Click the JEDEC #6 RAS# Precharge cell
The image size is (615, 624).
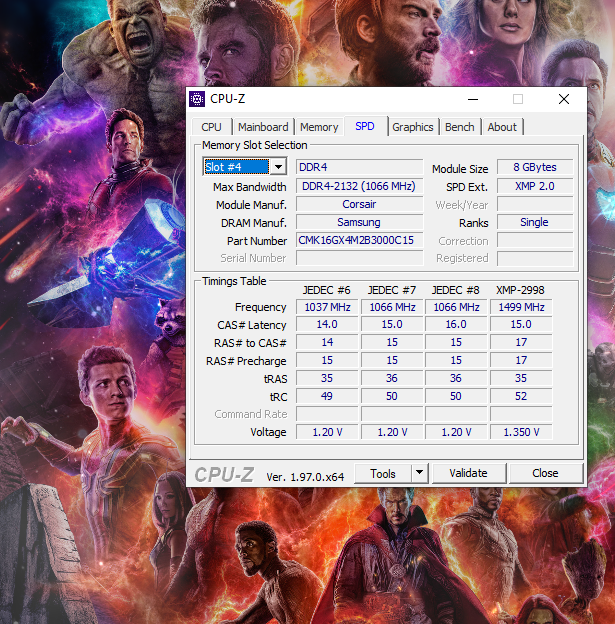coord(327,360)
